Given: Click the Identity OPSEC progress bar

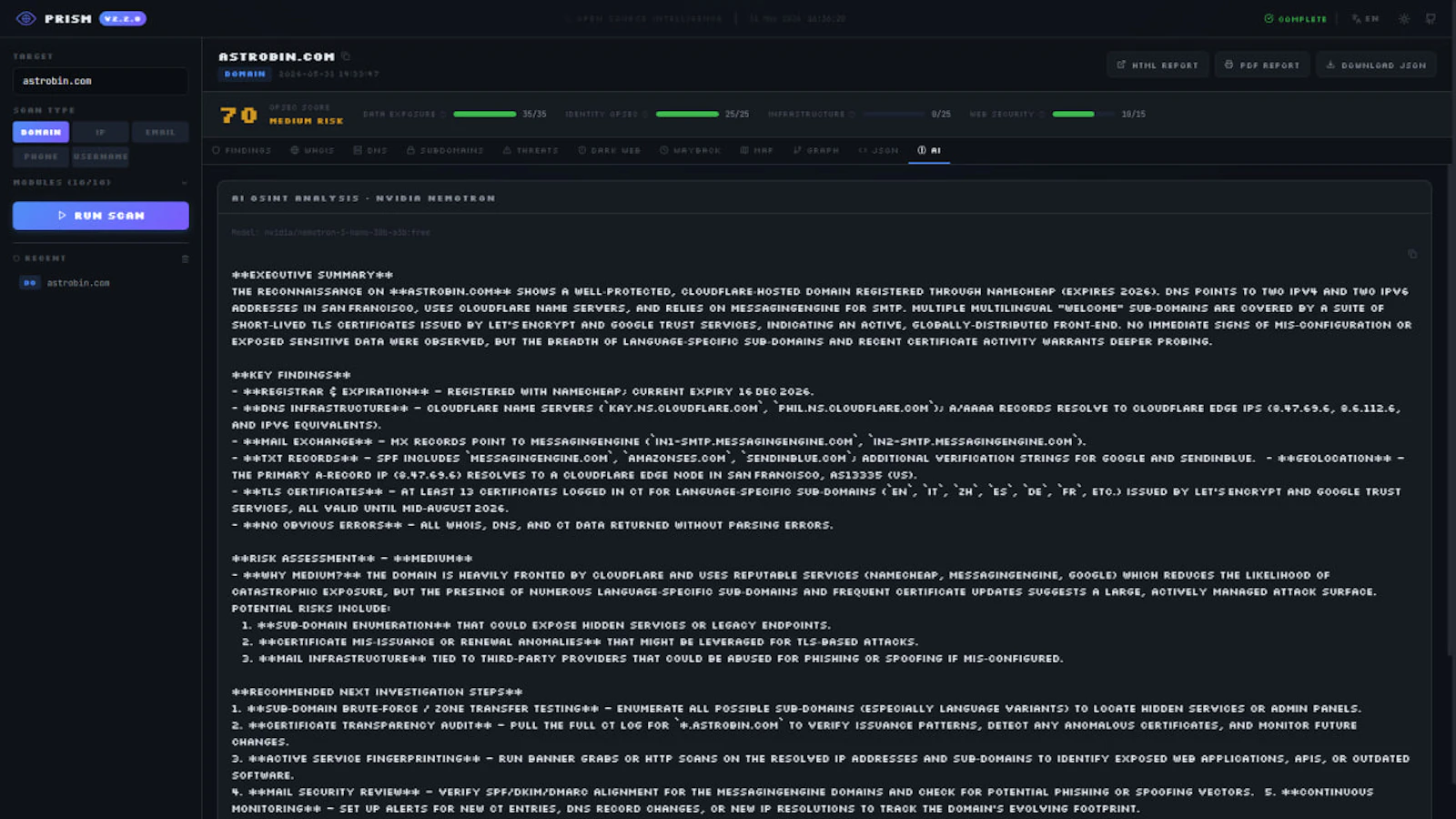Looking at the screenshot, I should tap(687, 115).
